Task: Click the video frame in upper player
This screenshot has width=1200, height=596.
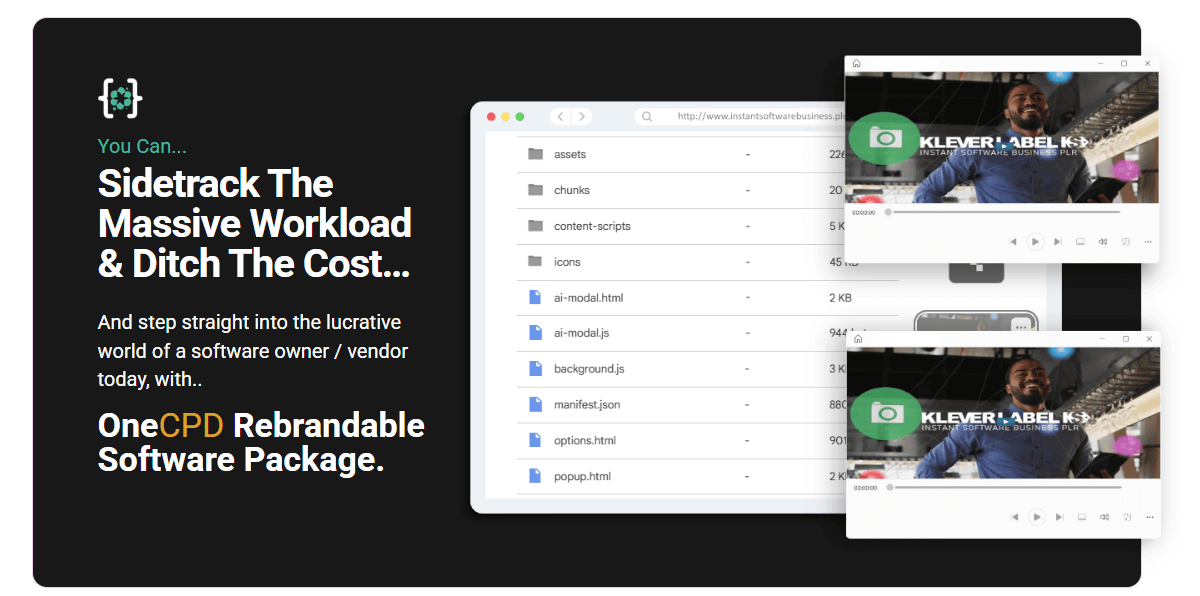Action: point(1002,137)
